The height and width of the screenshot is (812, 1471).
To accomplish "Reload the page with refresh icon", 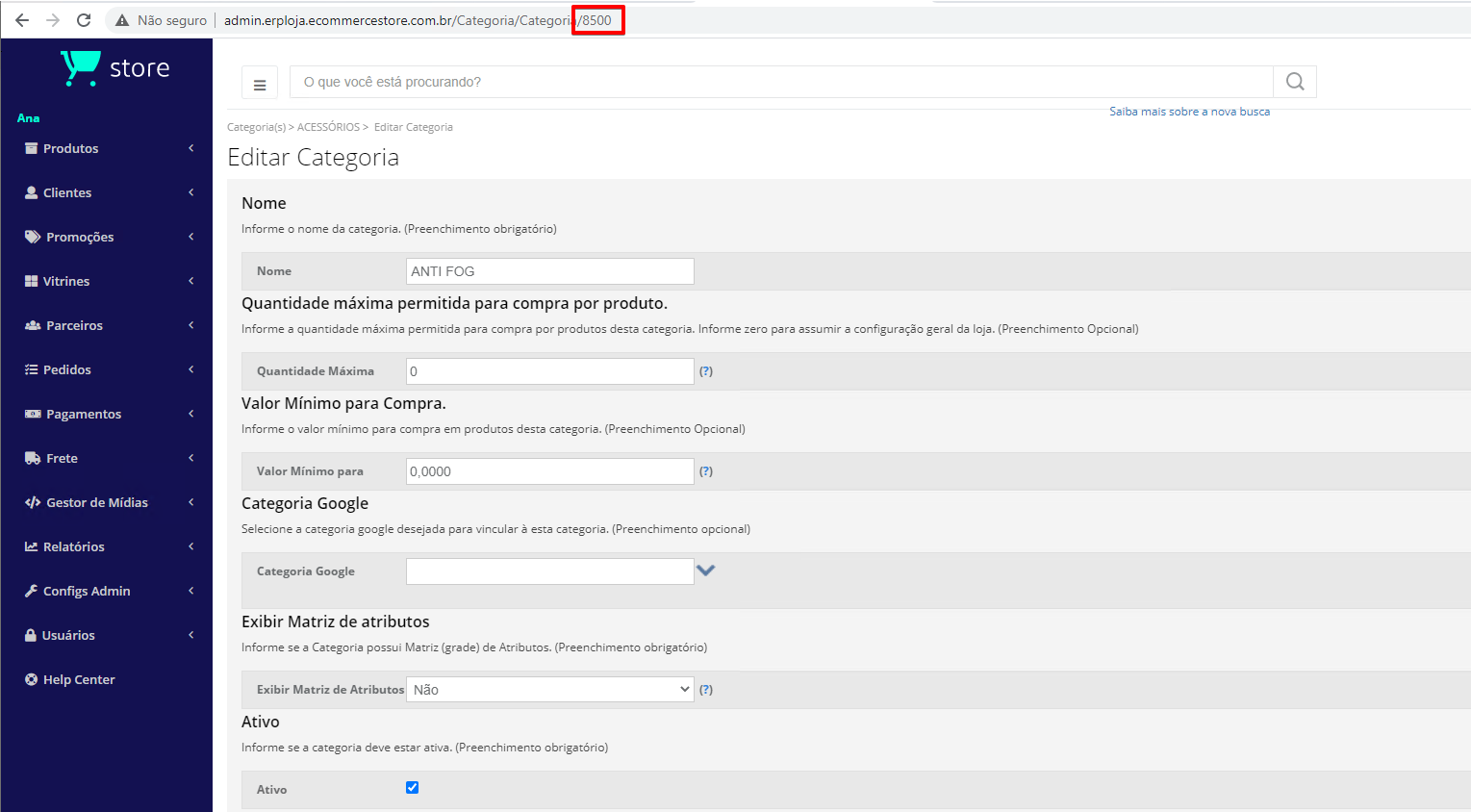I will [x=84, y=20].
